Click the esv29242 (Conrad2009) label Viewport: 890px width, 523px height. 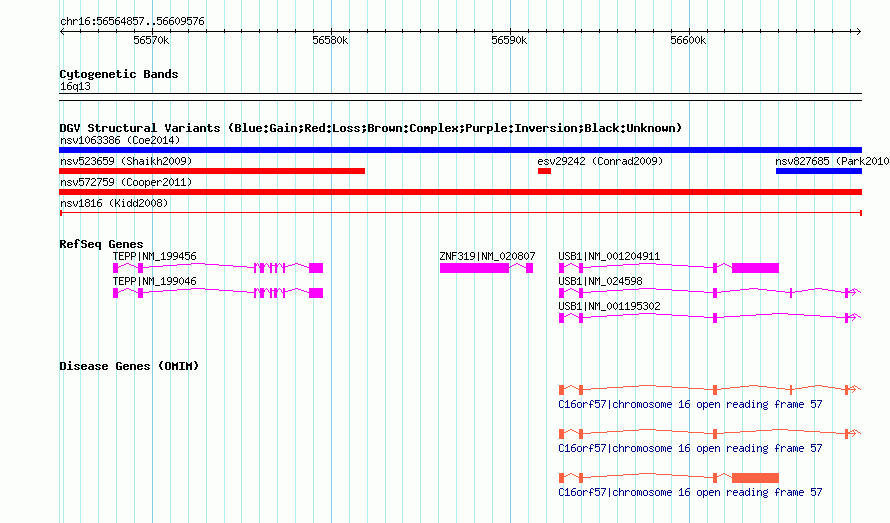click(x=600, y=161)
